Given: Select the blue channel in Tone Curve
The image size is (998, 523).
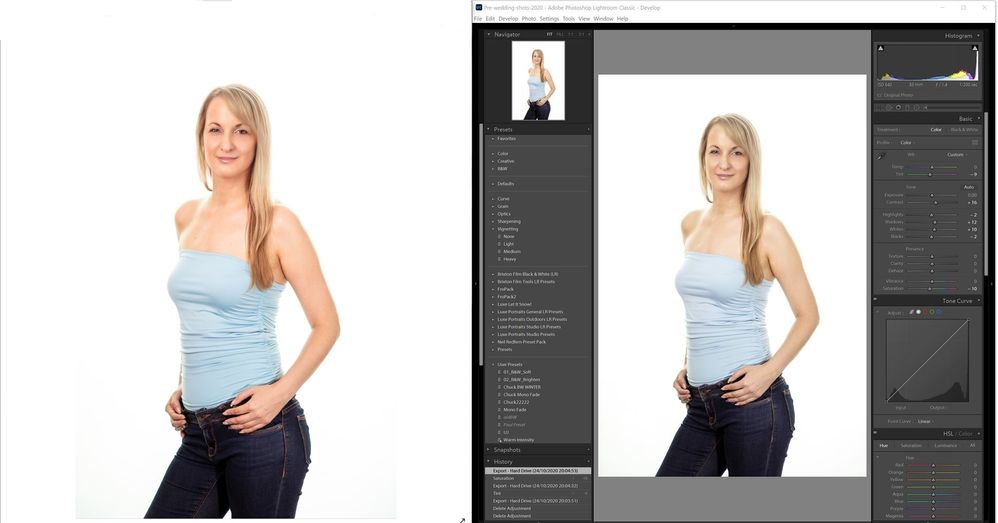Looking at the screenshot, I should (x=939, y=312).
